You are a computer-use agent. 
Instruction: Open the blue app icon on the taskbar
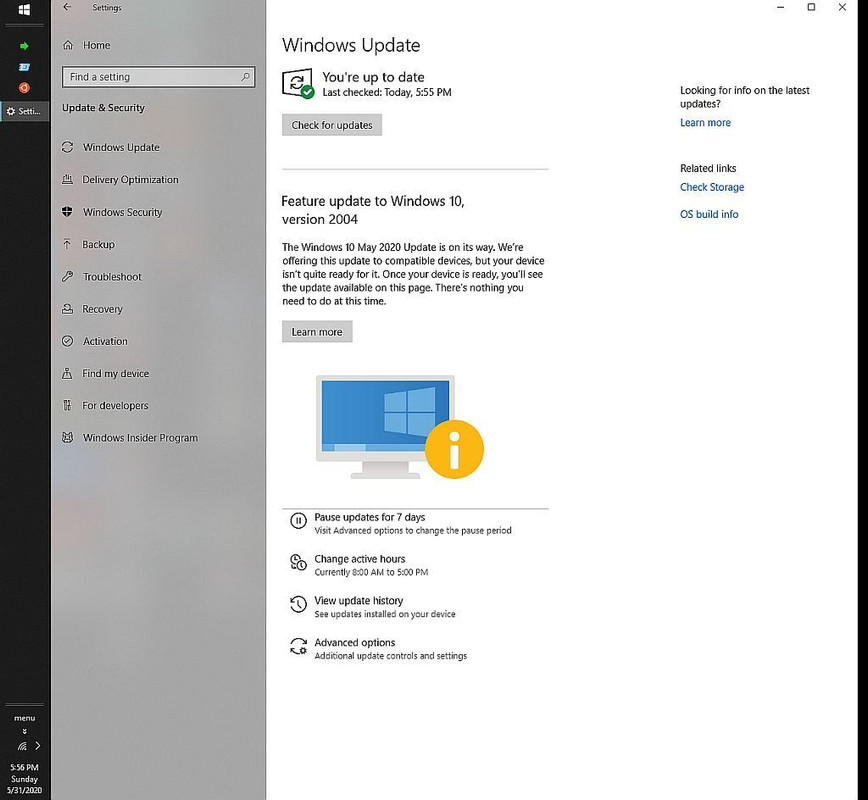coord(24,67)
